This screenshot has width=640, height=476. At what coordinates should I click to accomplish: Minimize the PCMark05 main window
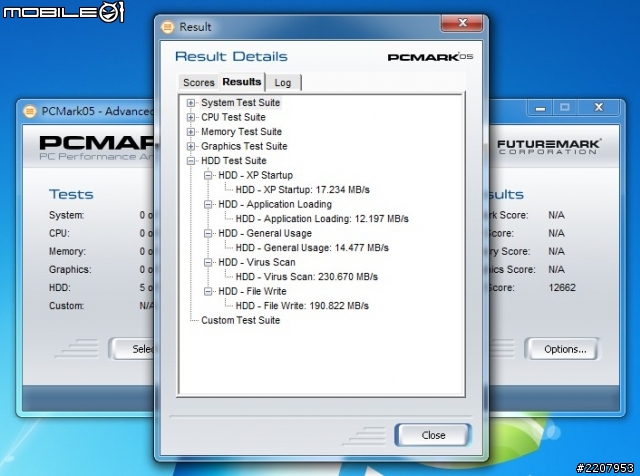(540, 108)
